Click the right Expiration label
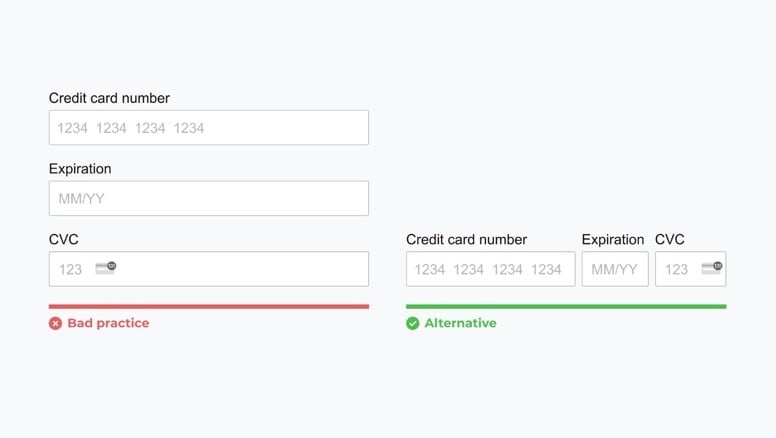 point(613,240)
